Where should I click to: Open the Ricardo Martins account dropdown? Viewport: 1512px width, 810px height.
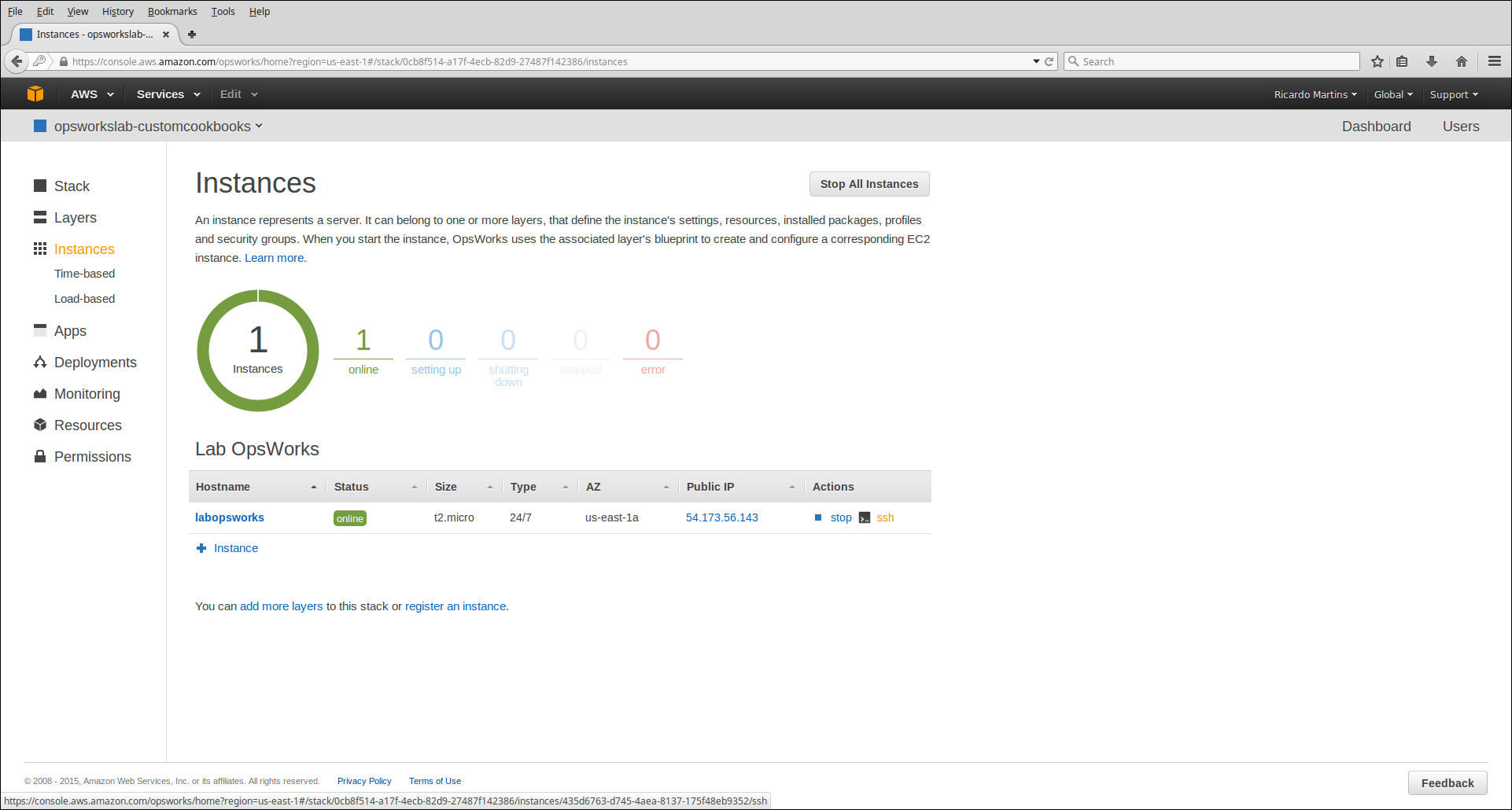[1315, 94]
